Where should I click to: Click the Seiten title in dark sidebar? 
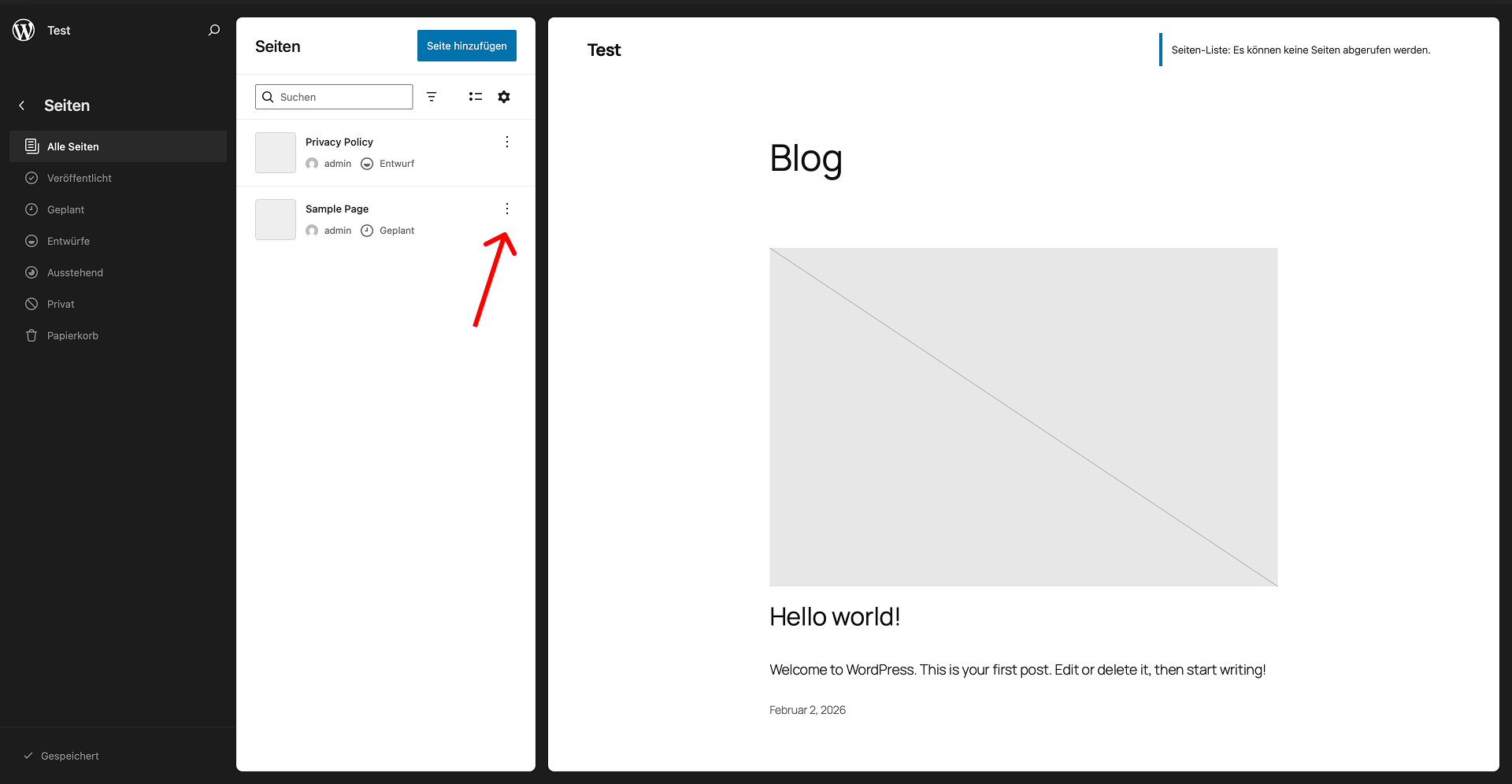coord(67,105)
